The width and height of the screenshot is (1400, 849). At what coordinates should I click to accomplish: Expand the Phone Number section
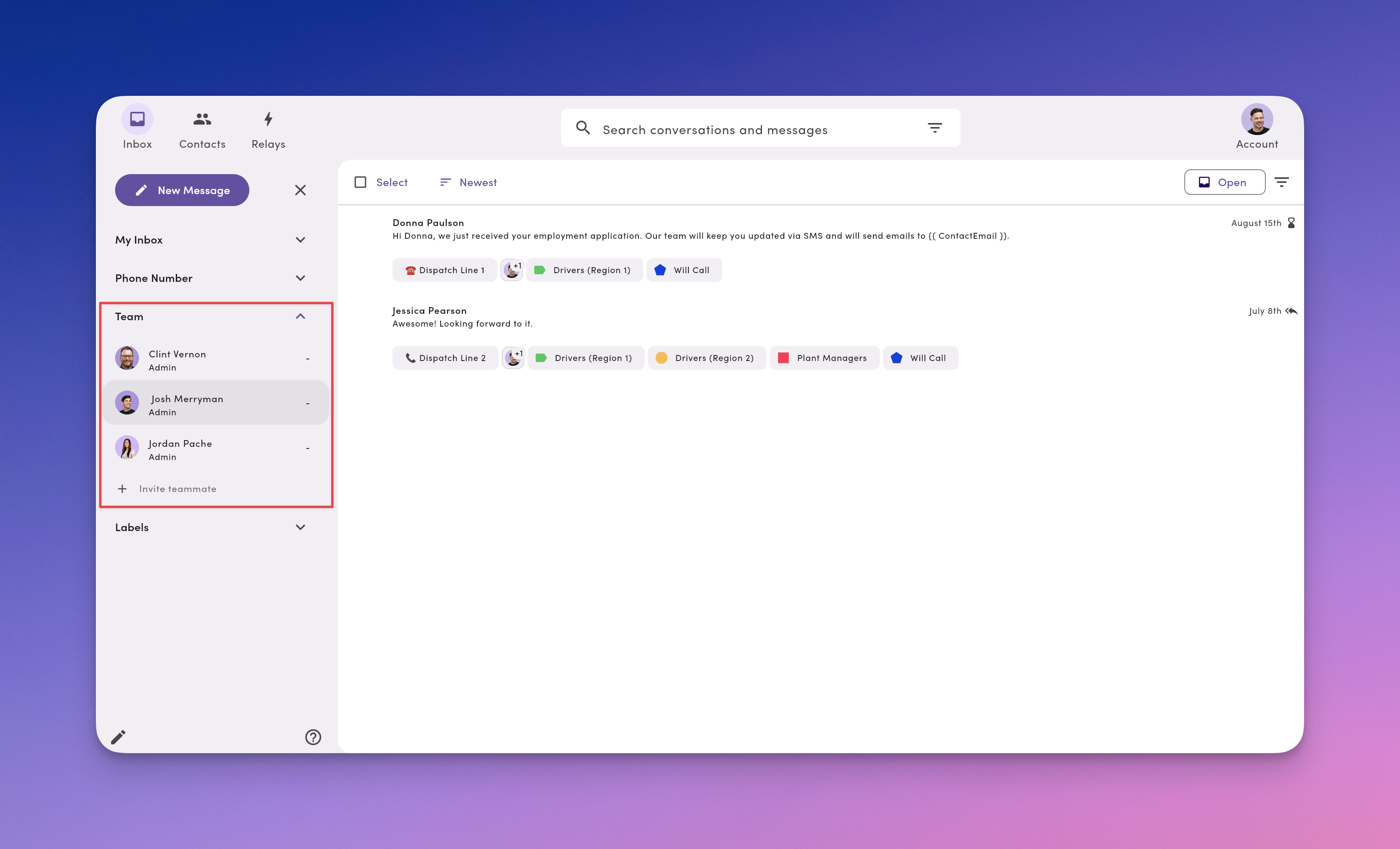point(300,278)
